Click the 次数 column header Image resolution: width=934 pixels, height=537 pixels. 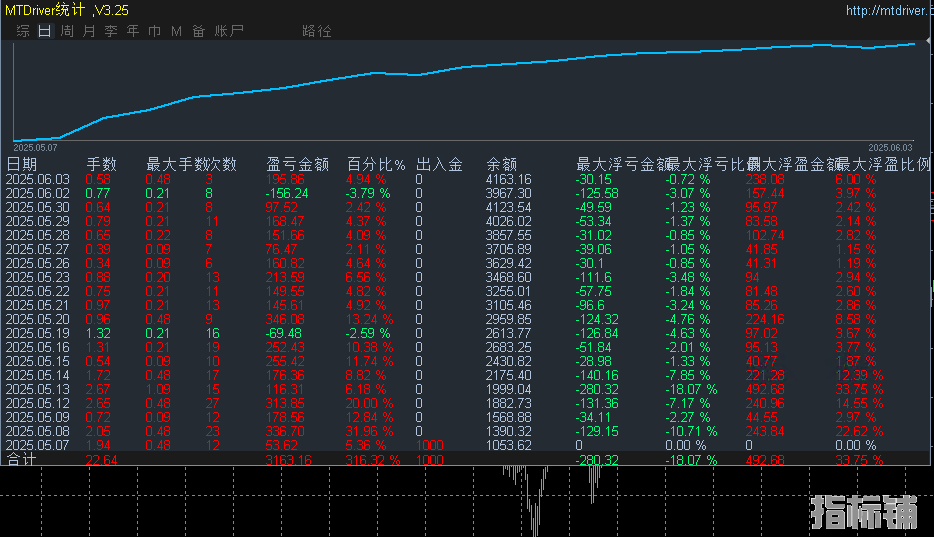point(221,164)
